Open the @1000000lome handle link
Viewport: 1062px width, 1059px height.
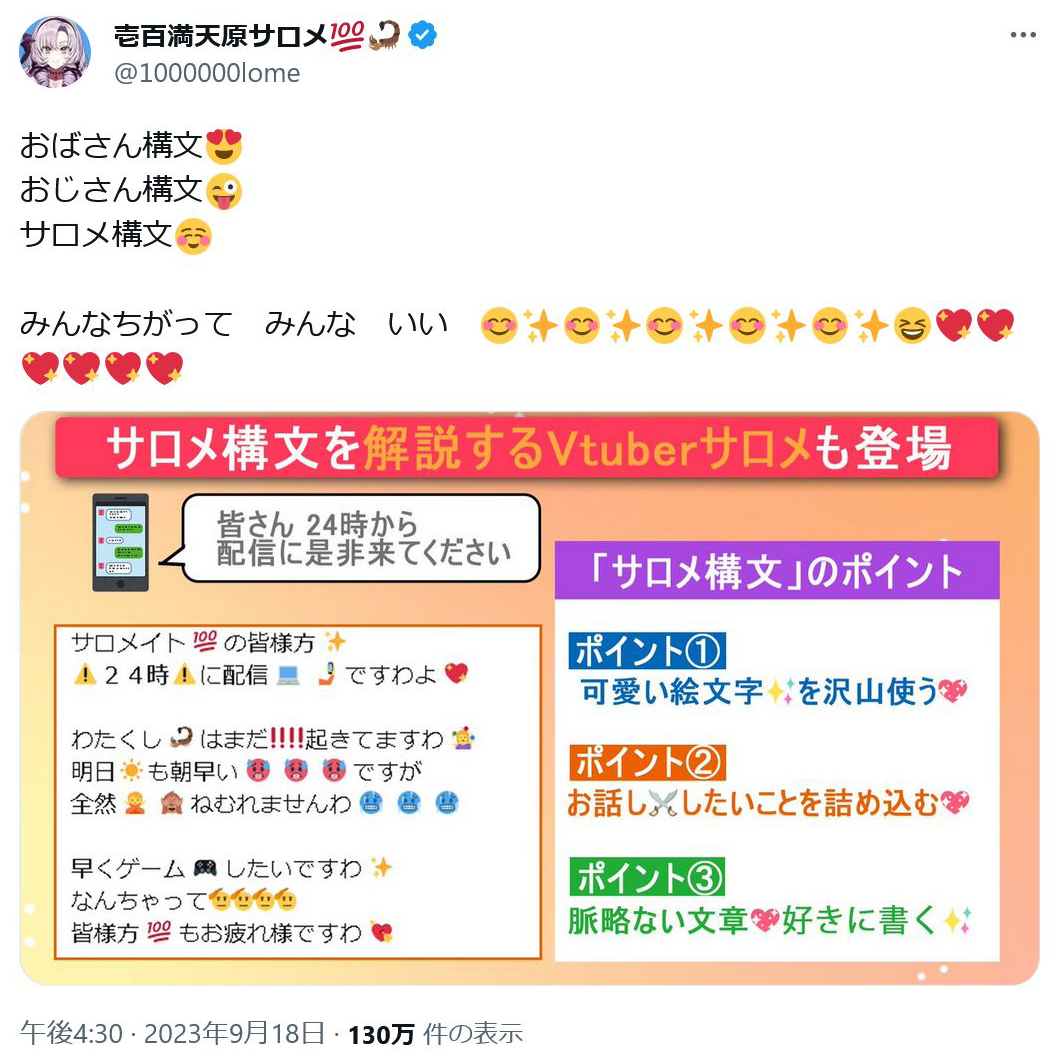(x=207, y=73)
